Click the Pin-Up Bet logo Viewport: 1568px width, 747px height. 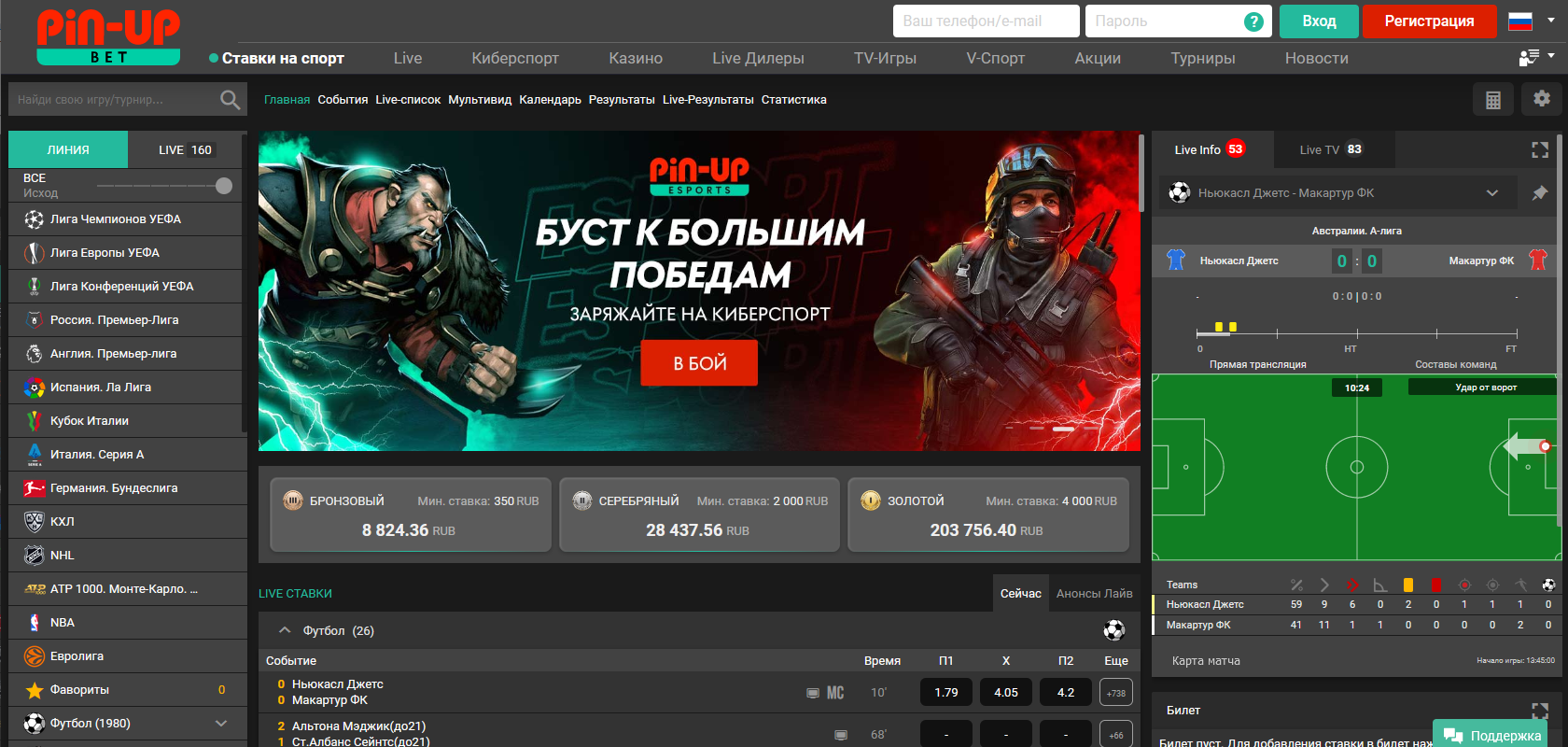pos(108,37)
